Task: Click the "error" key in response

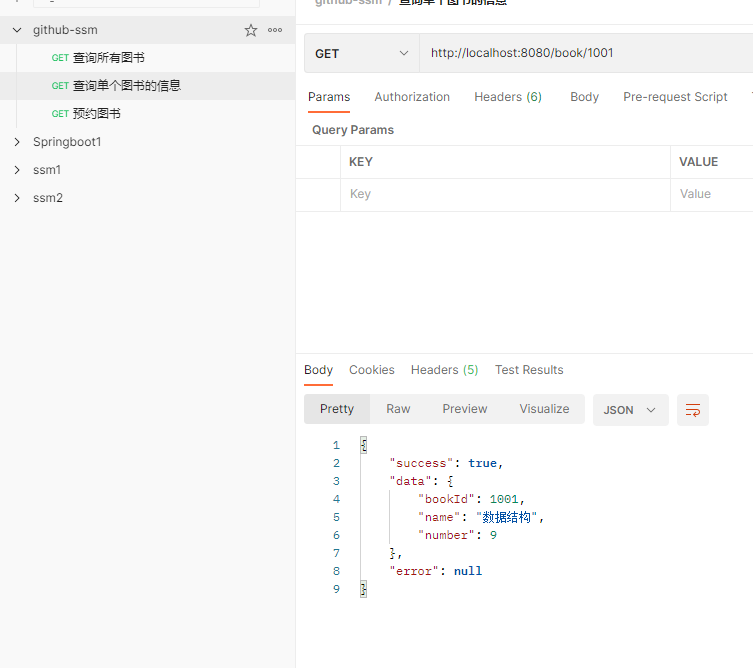Action: (414, 571)
